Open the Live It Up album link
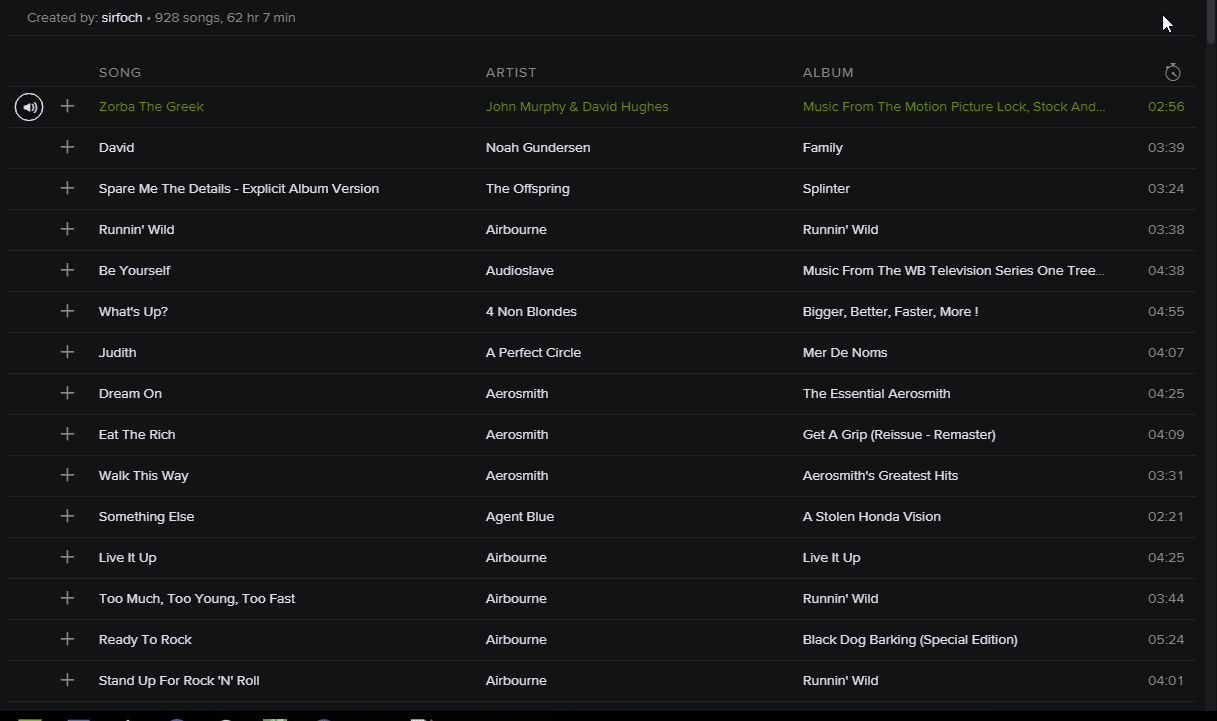The width and height of the screenshot is (1217, 721). pos(831,557)
